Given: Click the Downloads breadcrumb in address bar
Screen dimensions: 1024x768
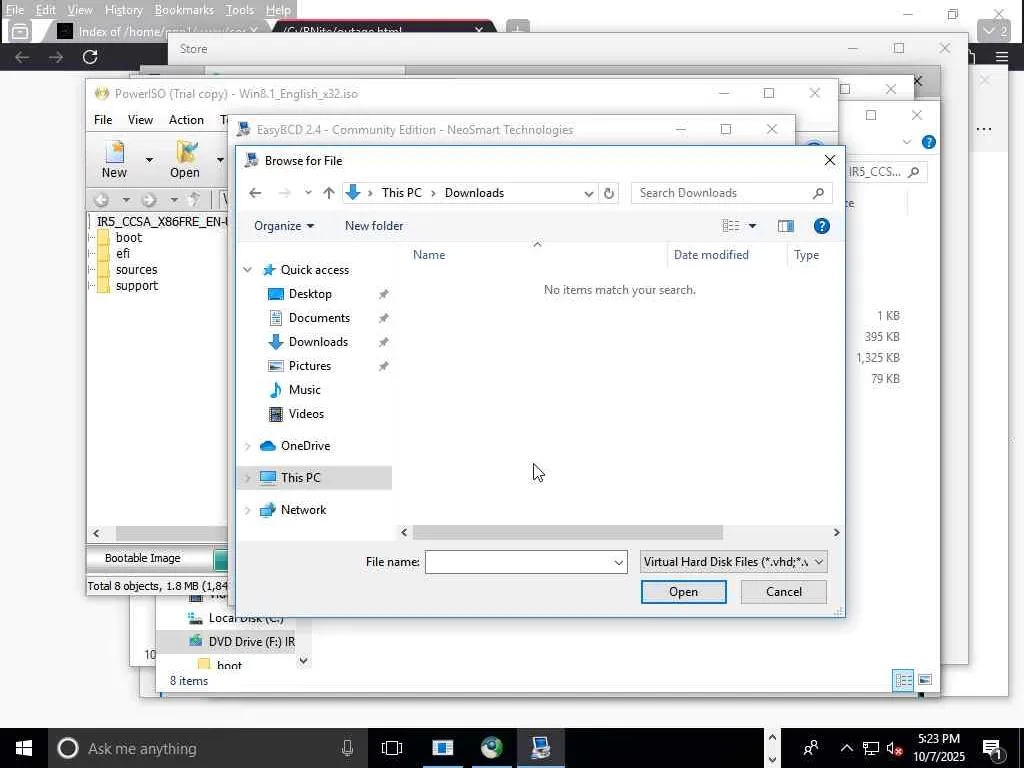Looking at the screenshot, I should point(474,193).
